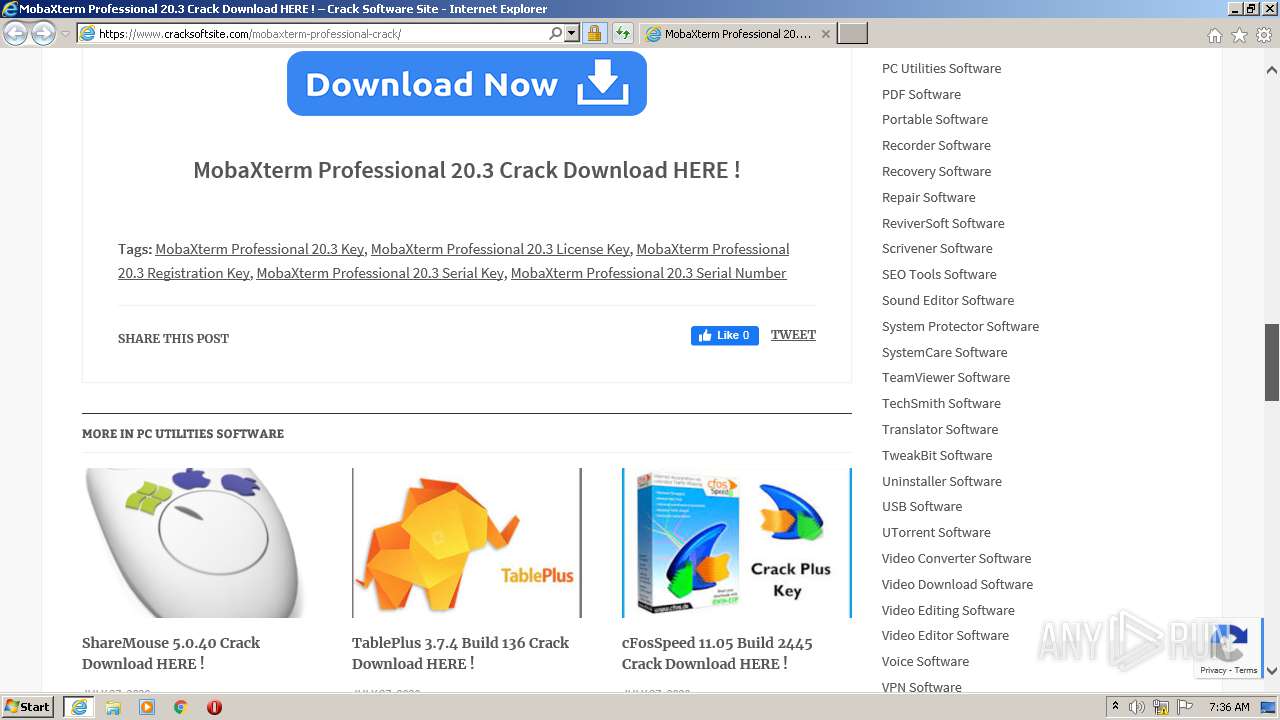
Task: Open Sound Editor Software category
Action: (948, 300)
